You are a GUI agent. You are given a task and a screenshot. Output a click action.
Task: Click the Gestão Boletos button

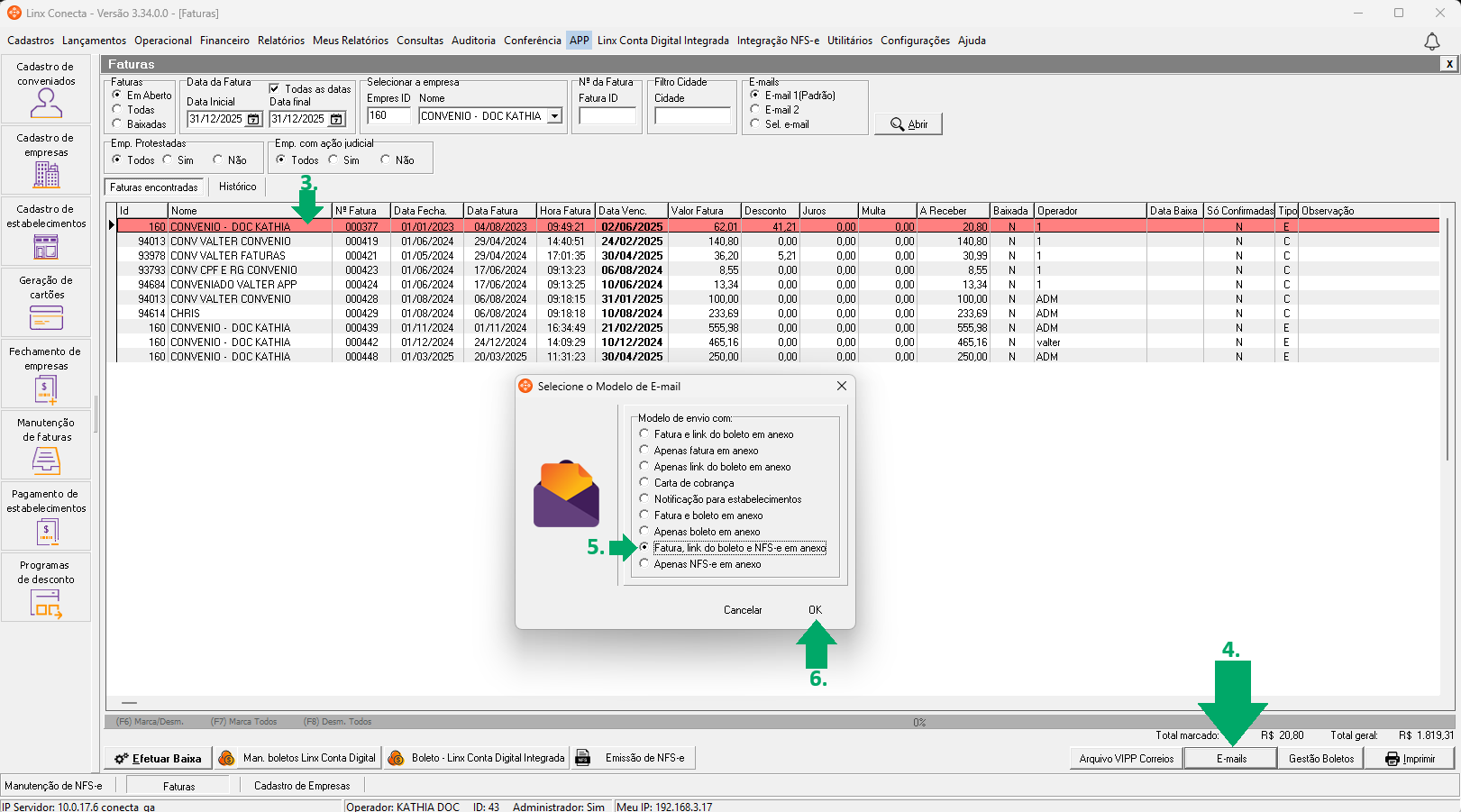pos(1321,759)
